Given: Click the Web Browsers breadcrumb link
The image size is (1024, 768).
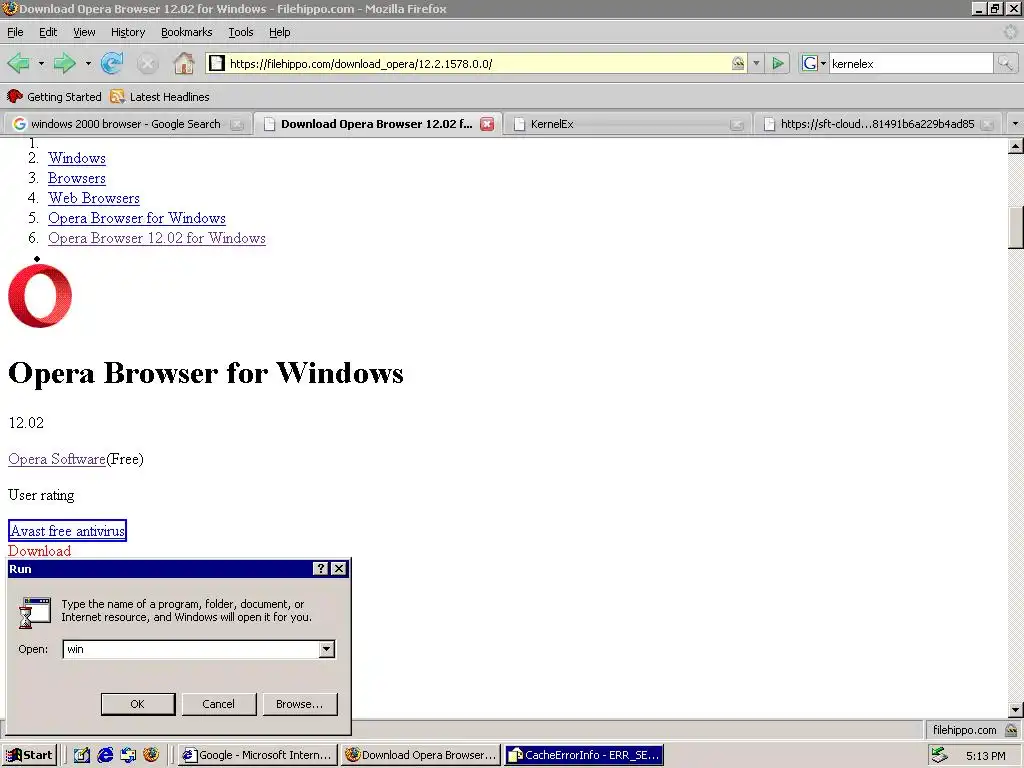Looking at the screenshot, I should 93,198.
